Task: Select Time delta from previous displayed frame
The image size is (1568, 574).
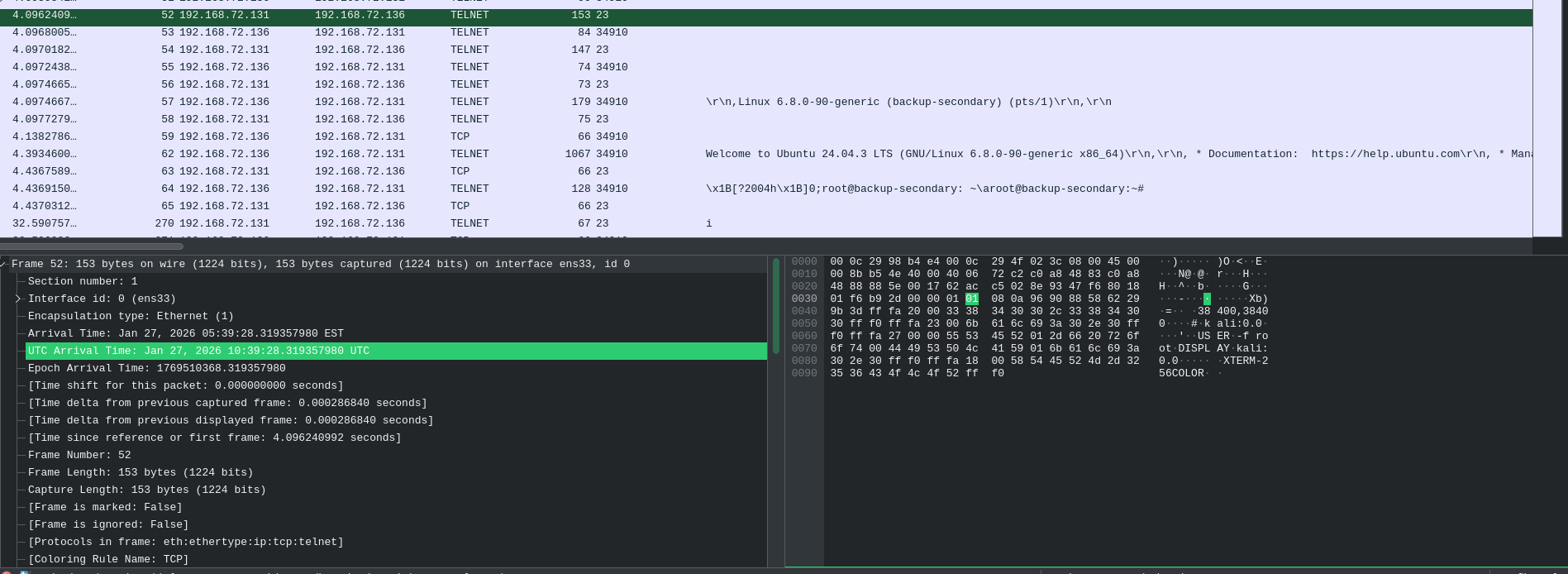Action: [x=396, y=420]
